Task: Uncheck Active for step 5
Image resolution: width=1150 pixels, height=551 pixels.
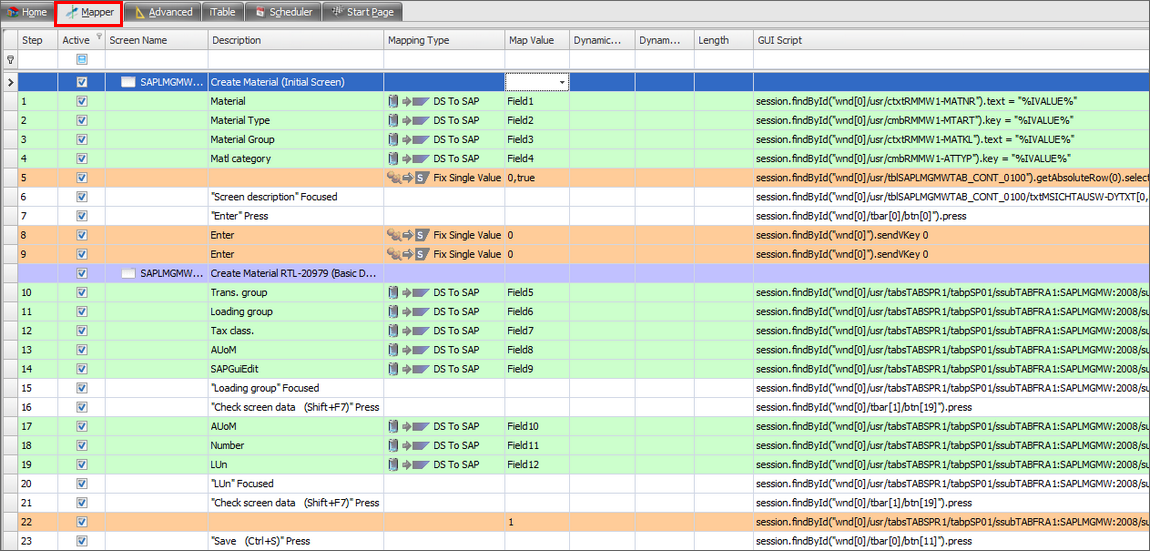Action: pyautogui.click(x=82, y=178)
